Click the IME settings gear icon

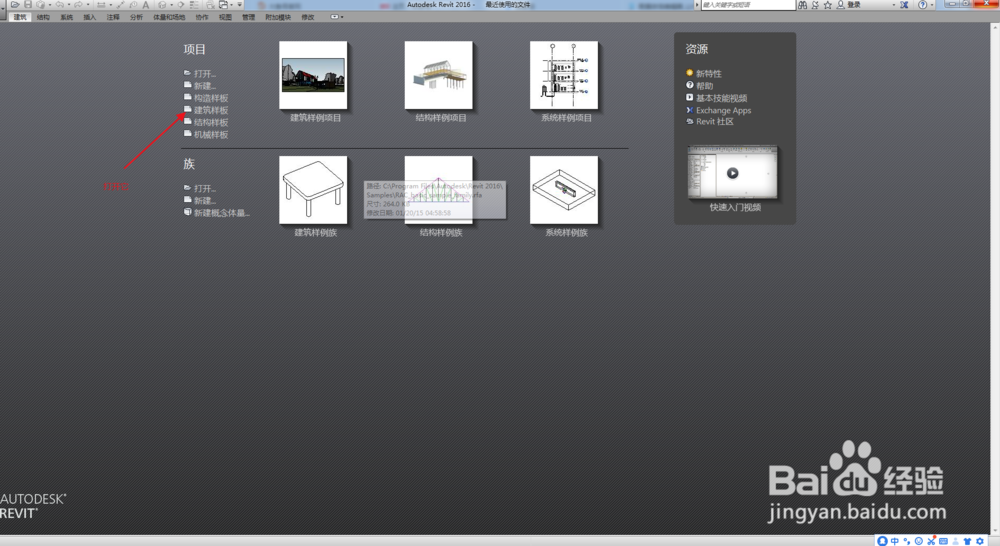(x=980, y=541)
